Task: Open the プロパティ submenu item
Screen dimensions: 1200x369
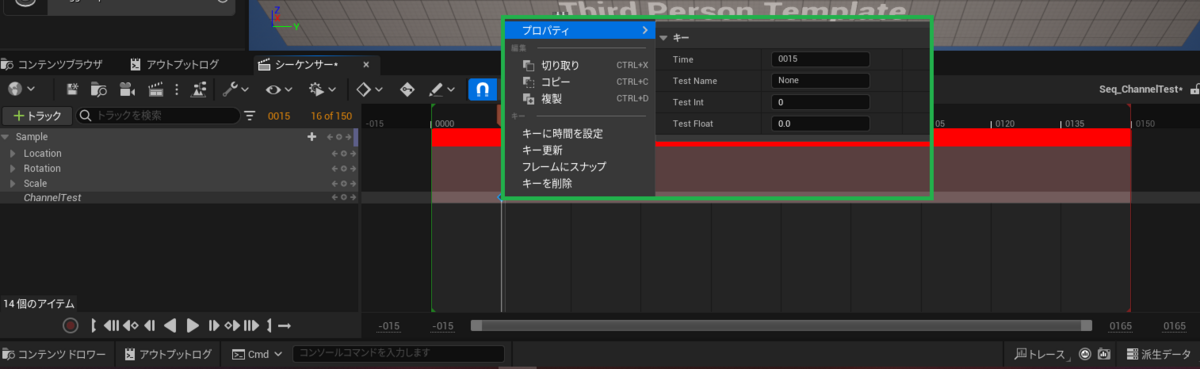Action: tap(580, 31)
